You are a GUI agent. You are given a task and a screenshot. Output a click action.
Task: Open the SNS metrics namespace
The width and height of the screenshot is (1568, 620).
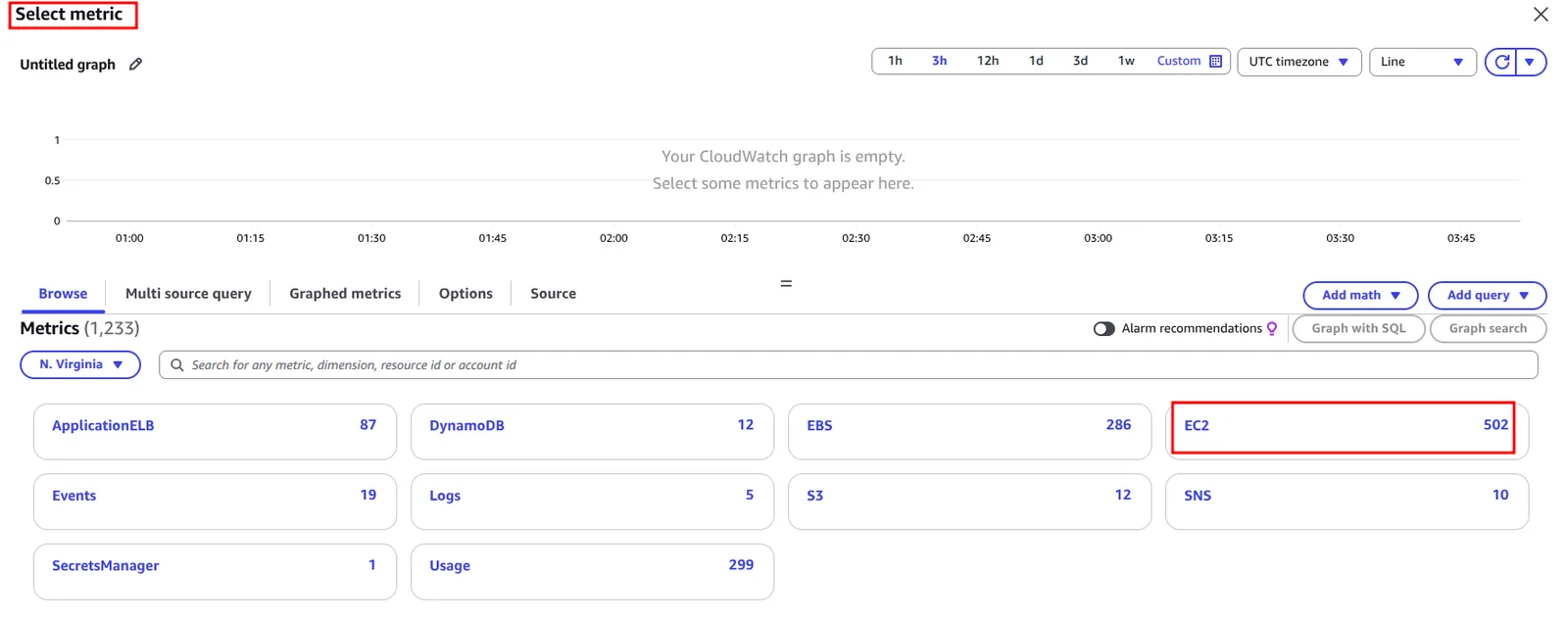[1347, 501]
